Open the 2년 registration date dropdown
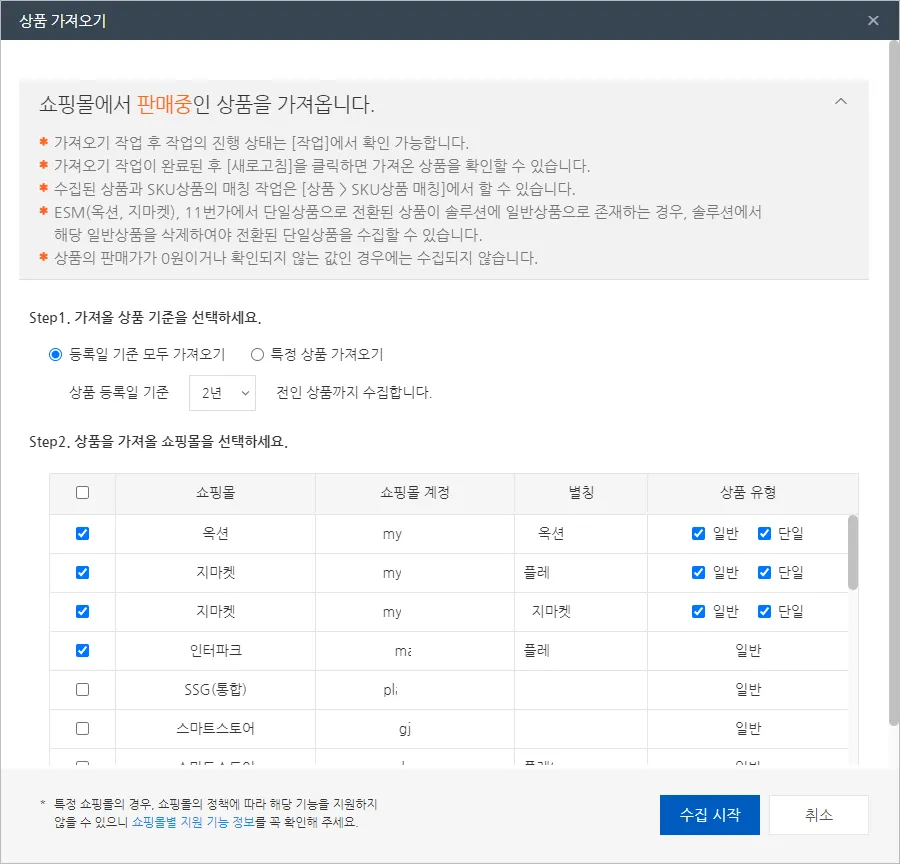The width and height of the screenshot is (900, 864). pos(222,393)
